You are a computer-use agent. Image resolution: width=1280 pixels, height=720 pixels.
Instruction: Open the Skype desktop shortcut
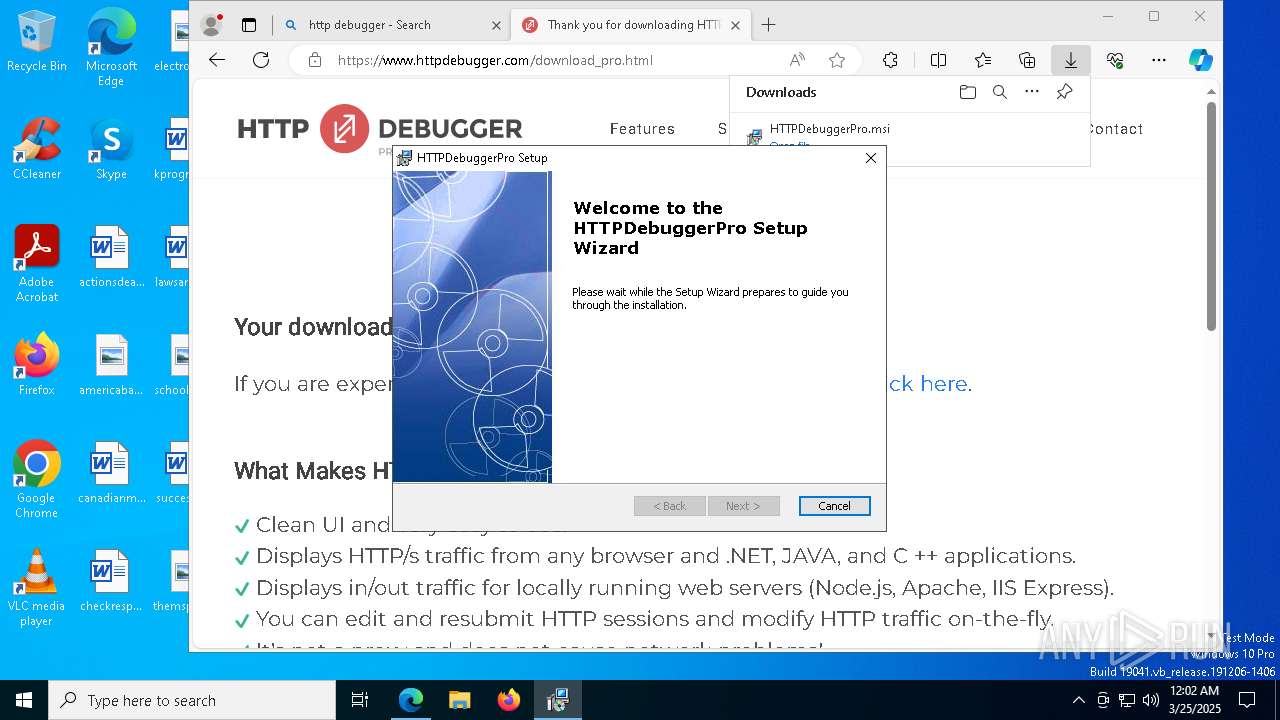(x=111, y=149)
